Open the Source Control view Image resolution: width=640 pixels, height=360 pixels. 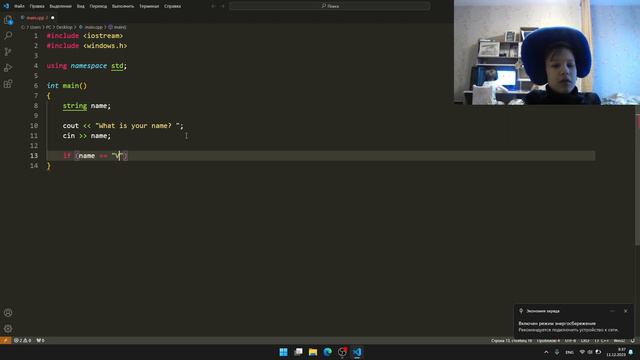point(8,51)
